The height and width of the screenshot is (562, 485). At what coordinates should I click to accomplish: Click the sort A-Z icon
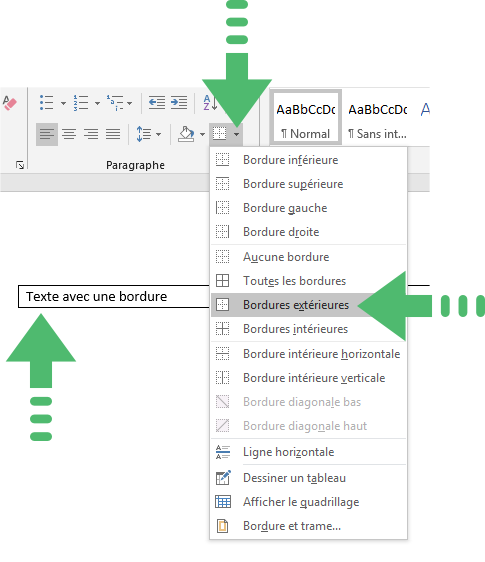[x=210, y=103]
